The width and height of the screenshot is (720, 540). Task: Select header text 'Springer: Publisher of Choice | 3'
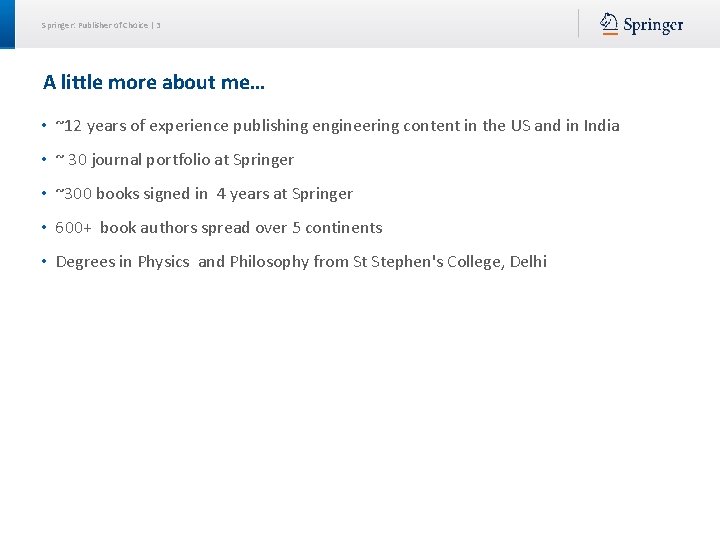point(101,25)
